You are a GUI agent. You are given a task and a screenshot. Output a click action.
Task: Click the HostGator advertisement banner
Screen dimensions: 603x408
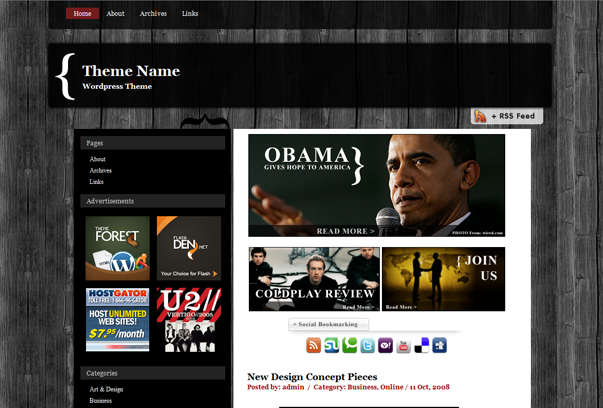tap(117, 319)
